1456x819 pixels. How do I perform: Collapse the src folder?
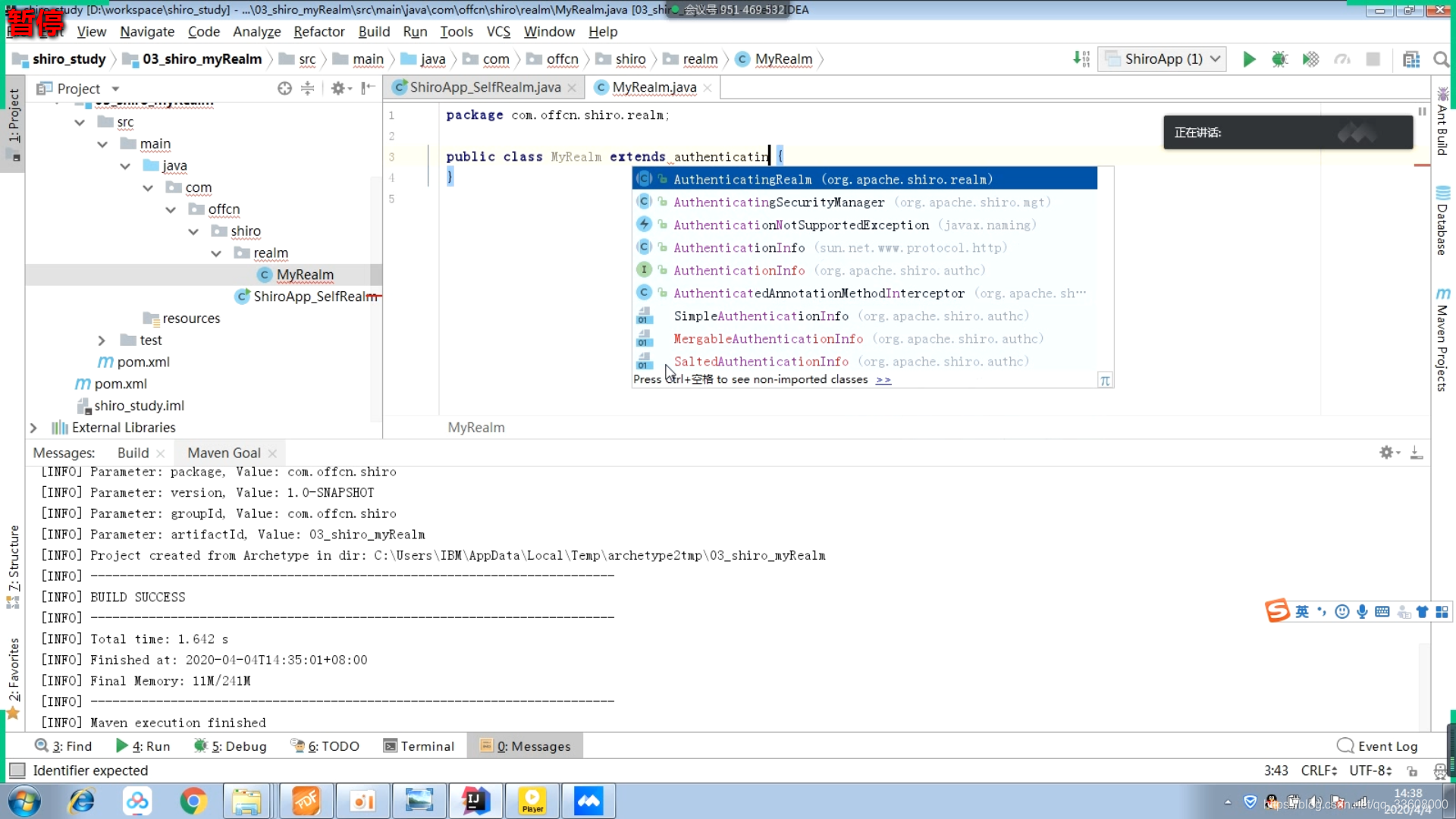(x=80, y=122)
